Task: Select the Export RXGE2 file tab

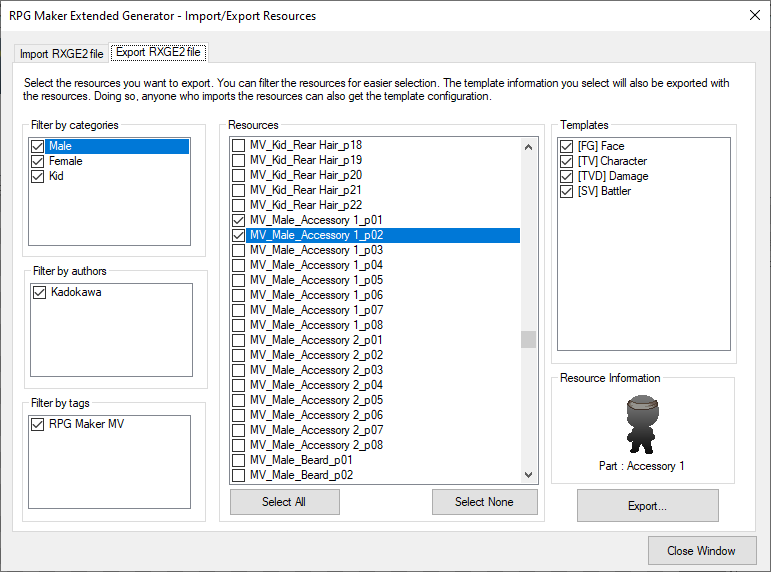Action: click(158, 52)
